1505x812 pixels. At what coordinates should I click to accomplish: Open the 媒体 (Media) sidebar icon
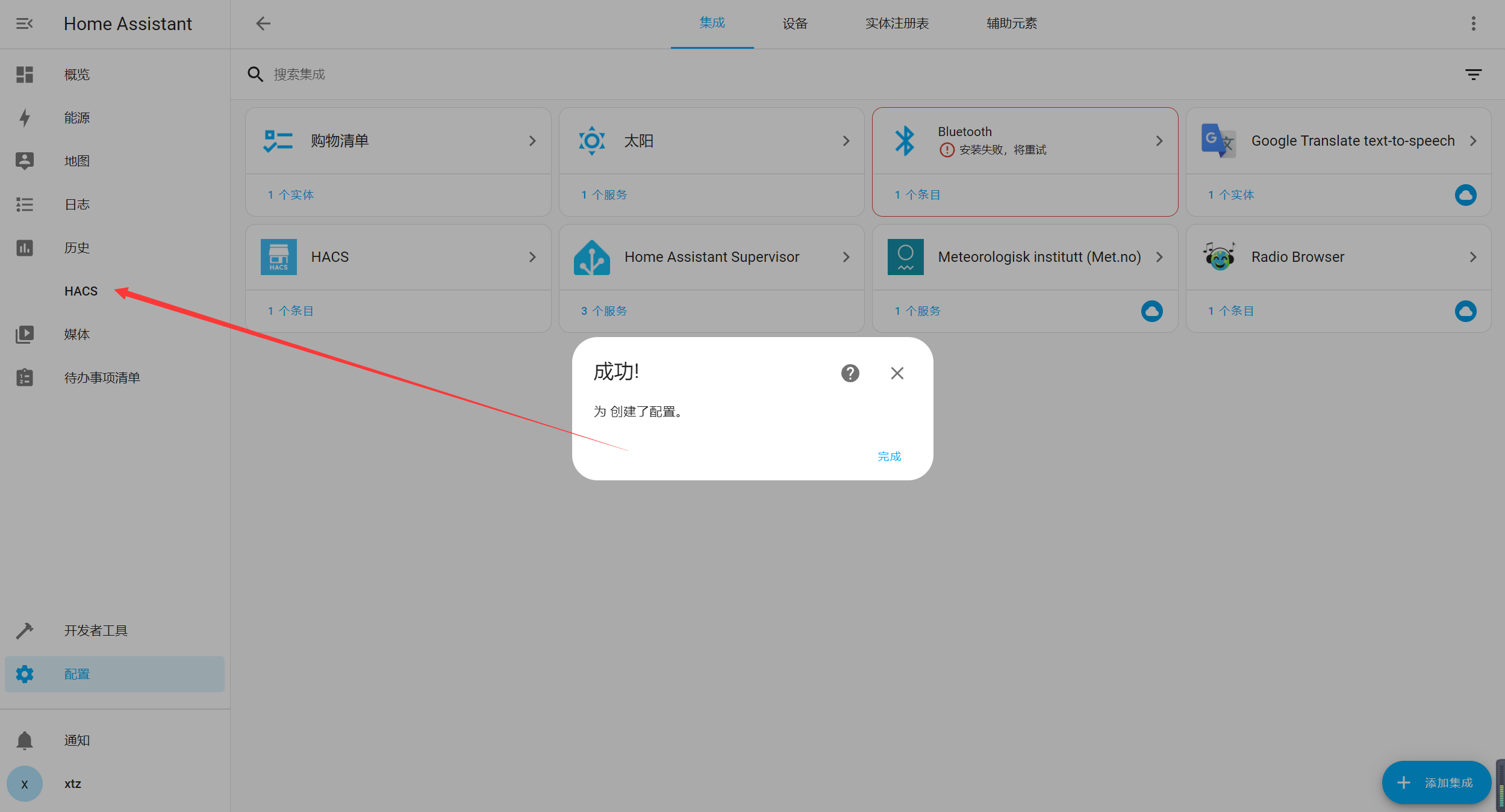(x=25, y=334)
